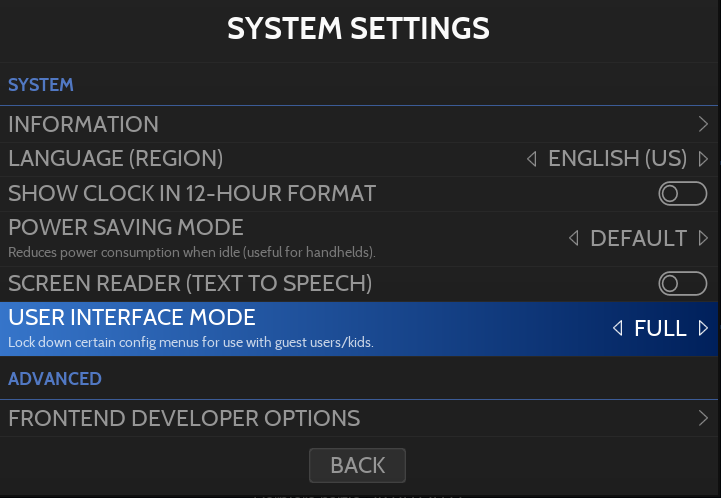The image size is (721, 498).
Task: Open User Interface Mode Full value
Action: click(660, 328)
